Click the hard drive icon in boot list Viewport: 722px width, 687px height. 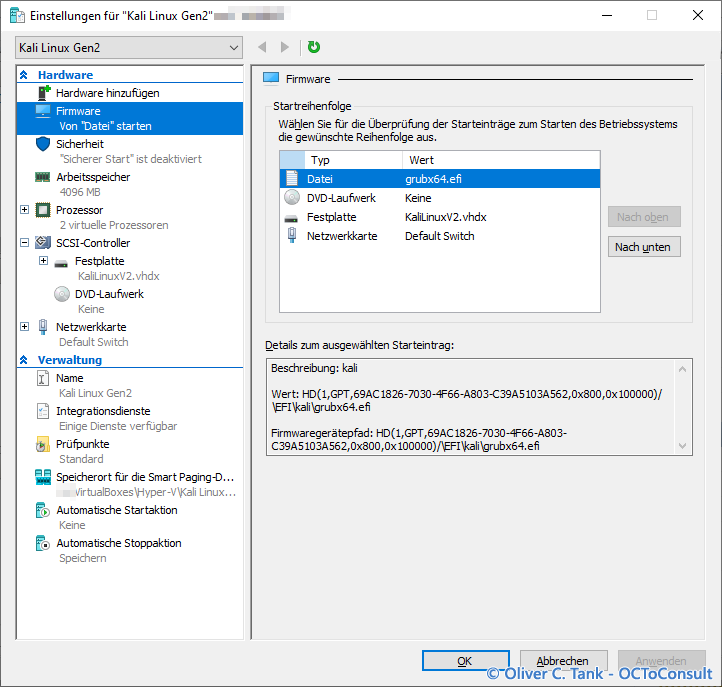tap(291, 219)
